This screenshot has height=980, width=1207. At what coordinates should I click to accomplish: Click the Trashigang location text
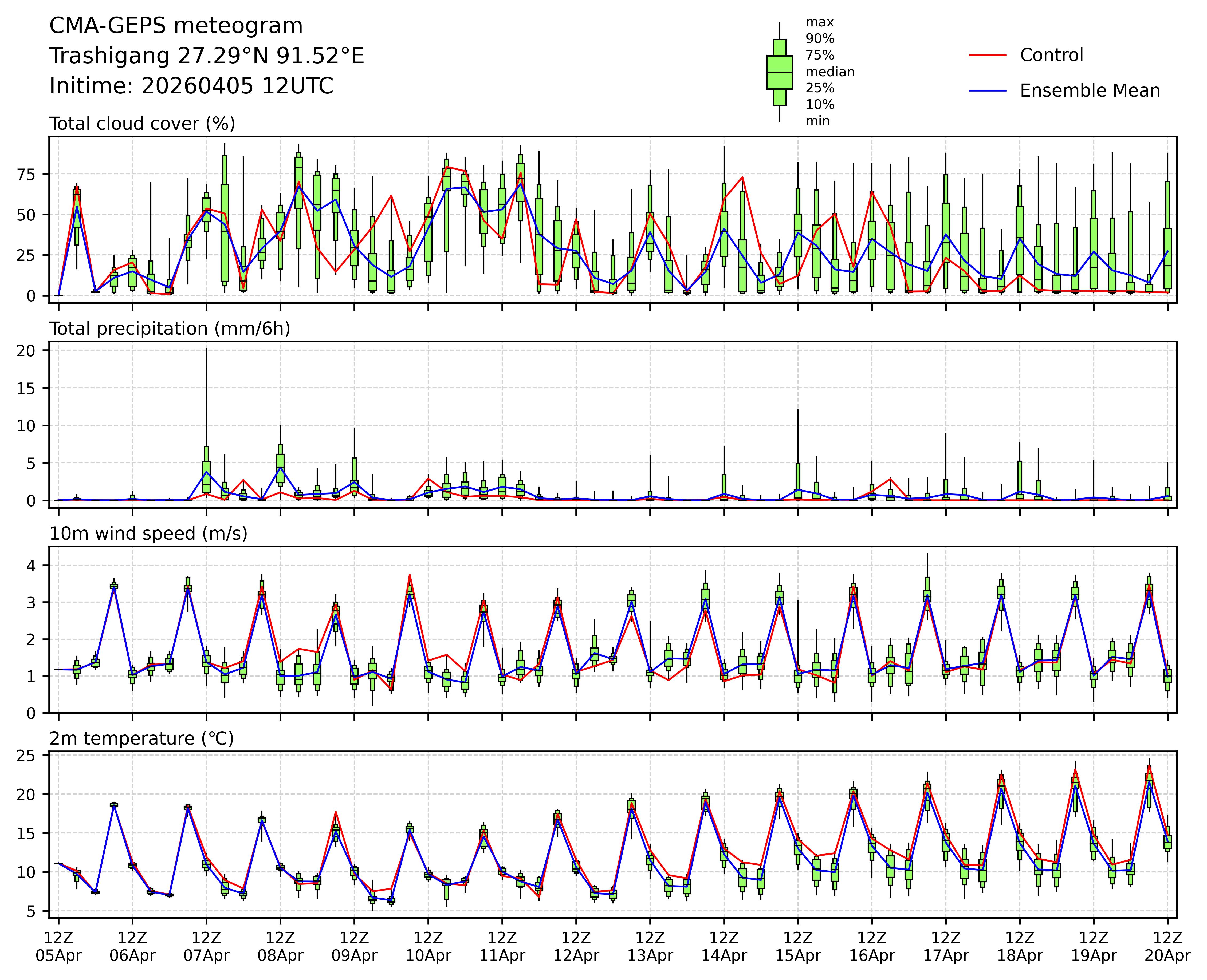coord(207,56)
